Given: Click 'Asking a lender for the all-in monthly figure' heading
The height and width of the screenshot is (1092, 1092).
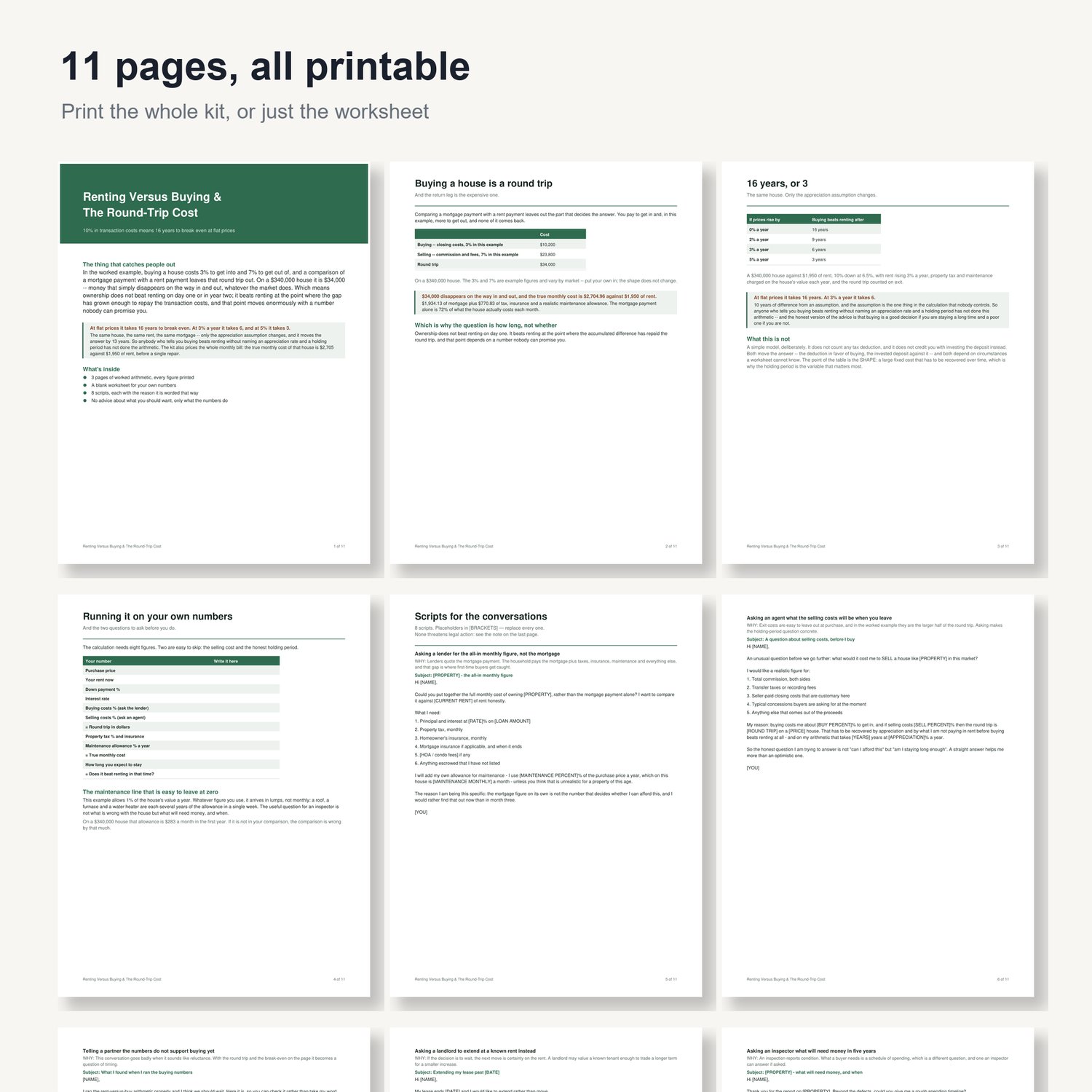Looking at the screenshot, I should [x=487, y=654].
